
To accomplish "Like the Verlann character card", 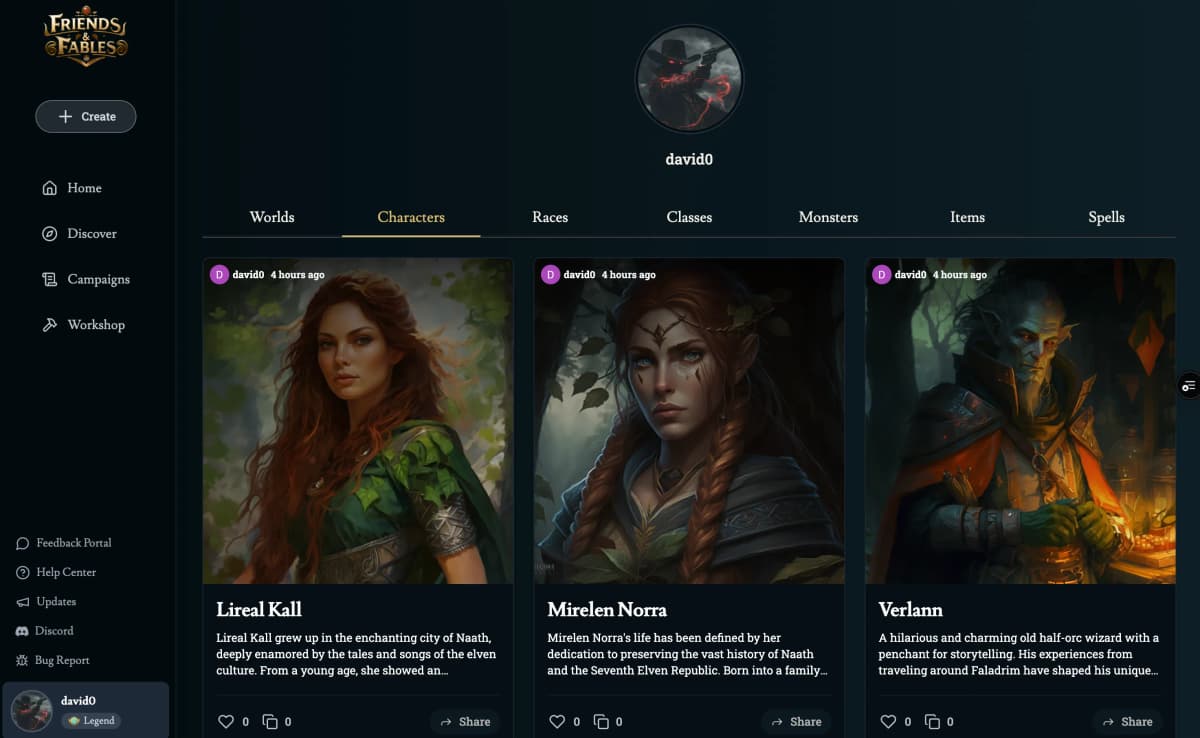I will point(888,721).
